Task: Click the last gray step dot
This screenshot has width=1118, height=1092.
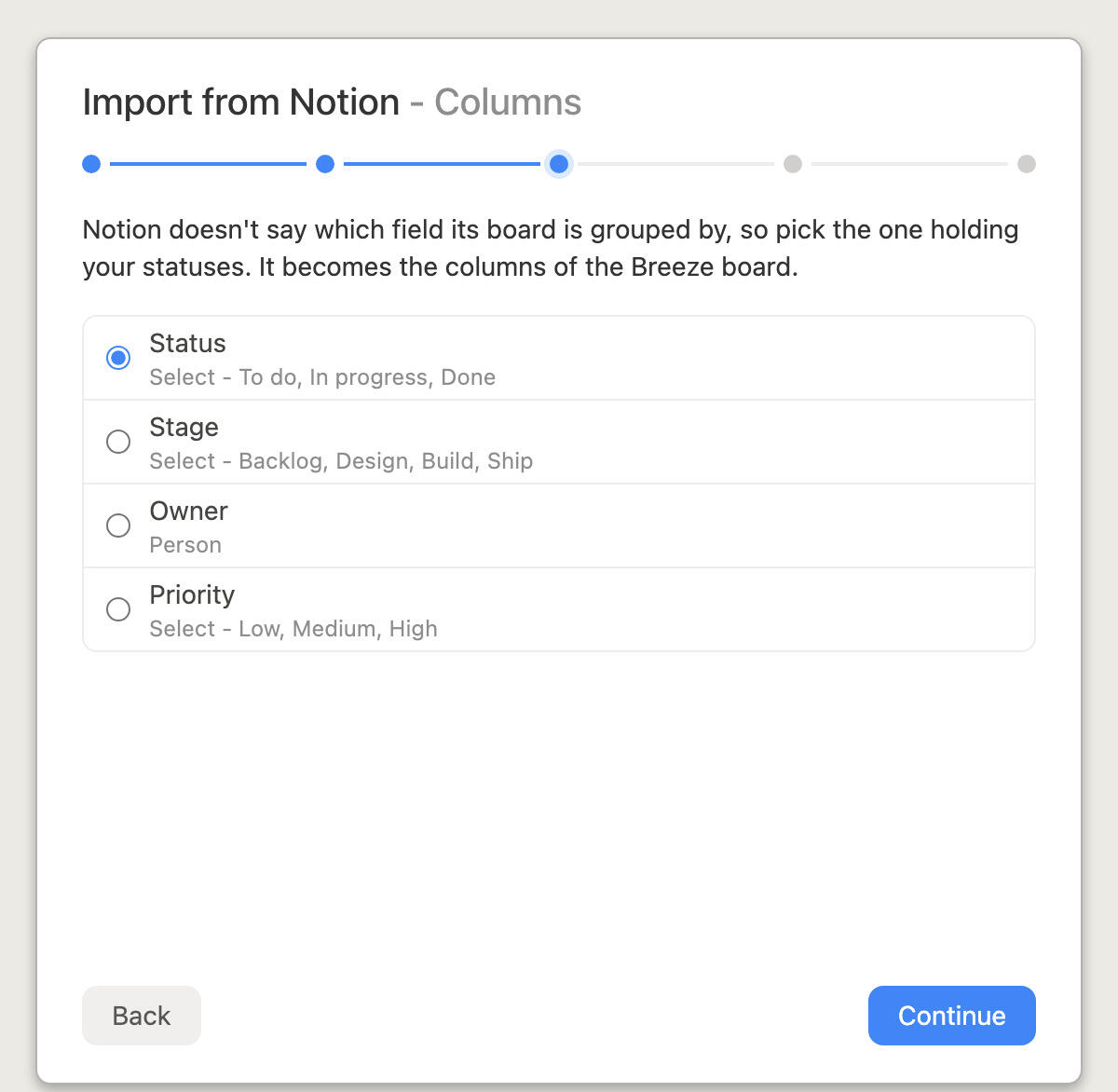Action: coord(1027,164)
